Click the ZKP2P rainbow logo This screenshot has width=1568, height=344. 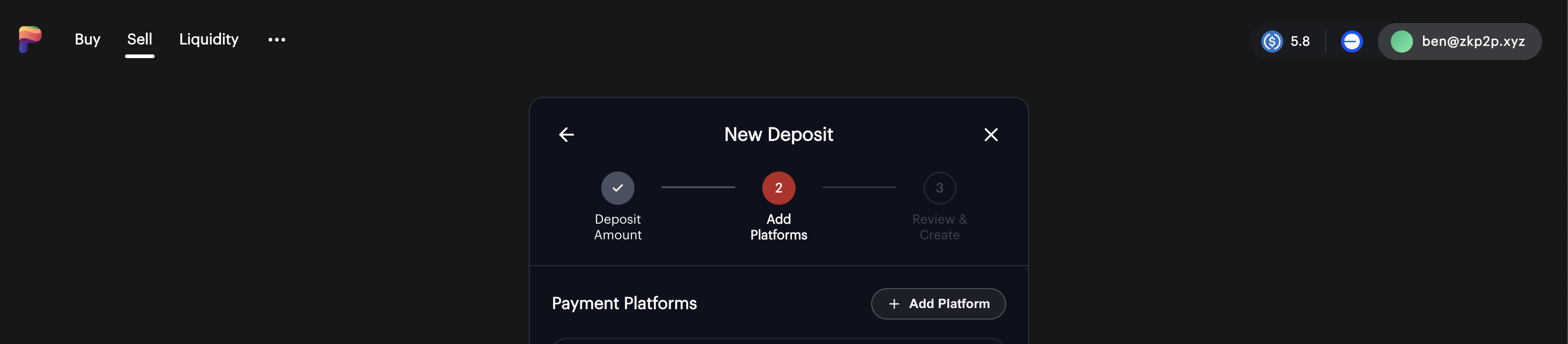pyautogui.click(x=30, y=40)
